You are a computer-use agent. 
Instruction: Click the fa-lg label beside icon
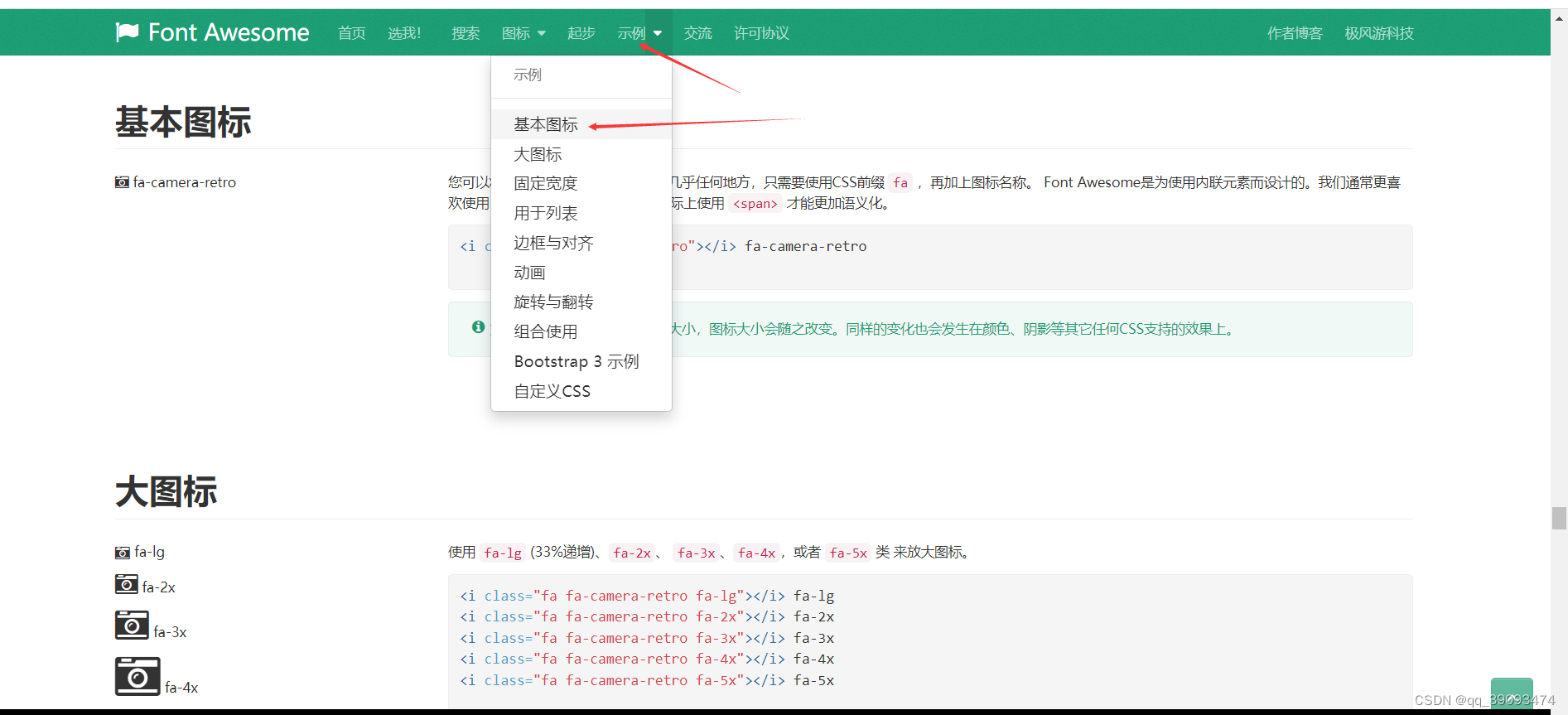(150, 552)
